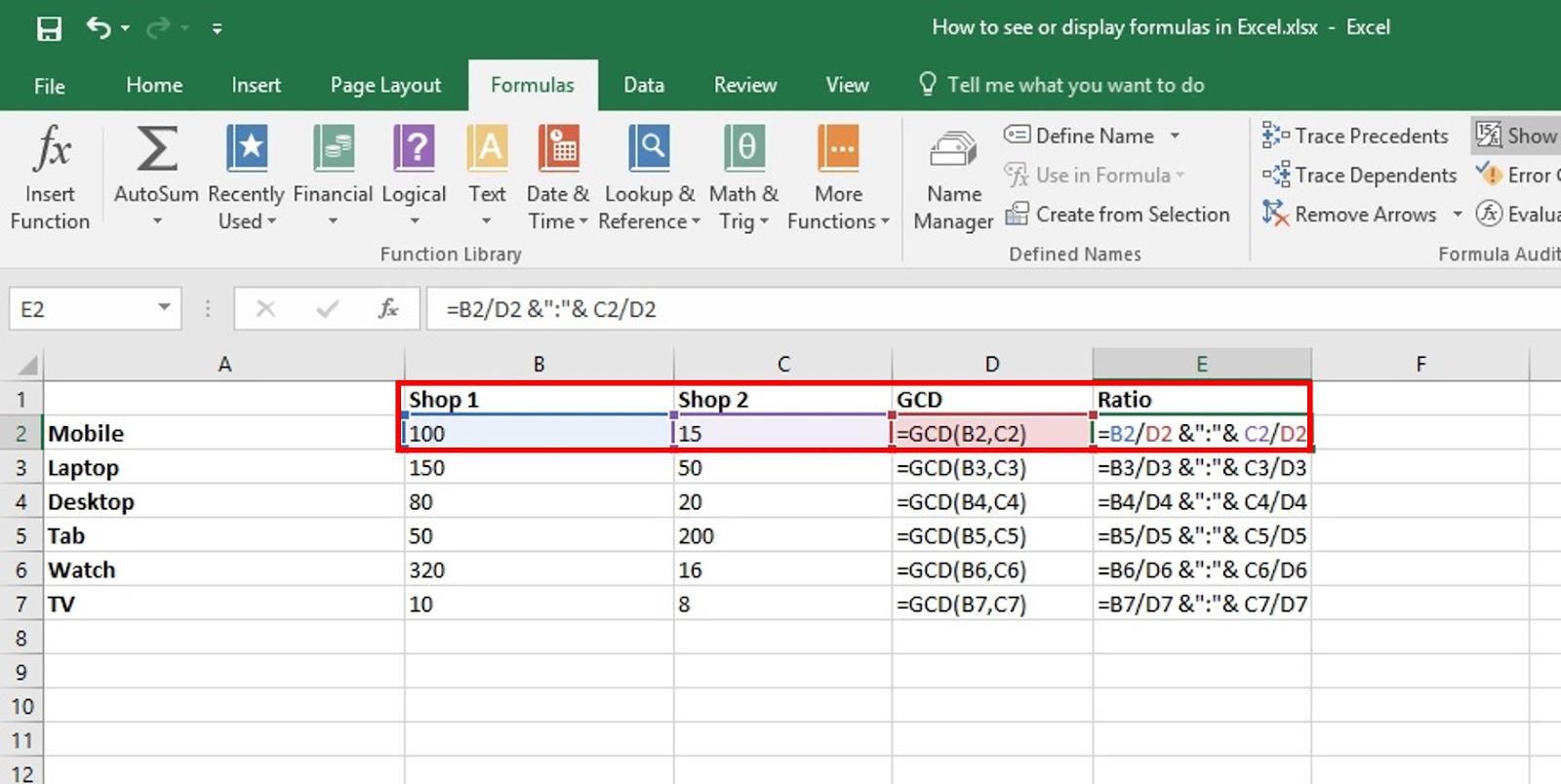Image resolution: width=1561 pixels, height=784 pixels.
Task: Open the Logical functions icon
Action: (414, 150)
